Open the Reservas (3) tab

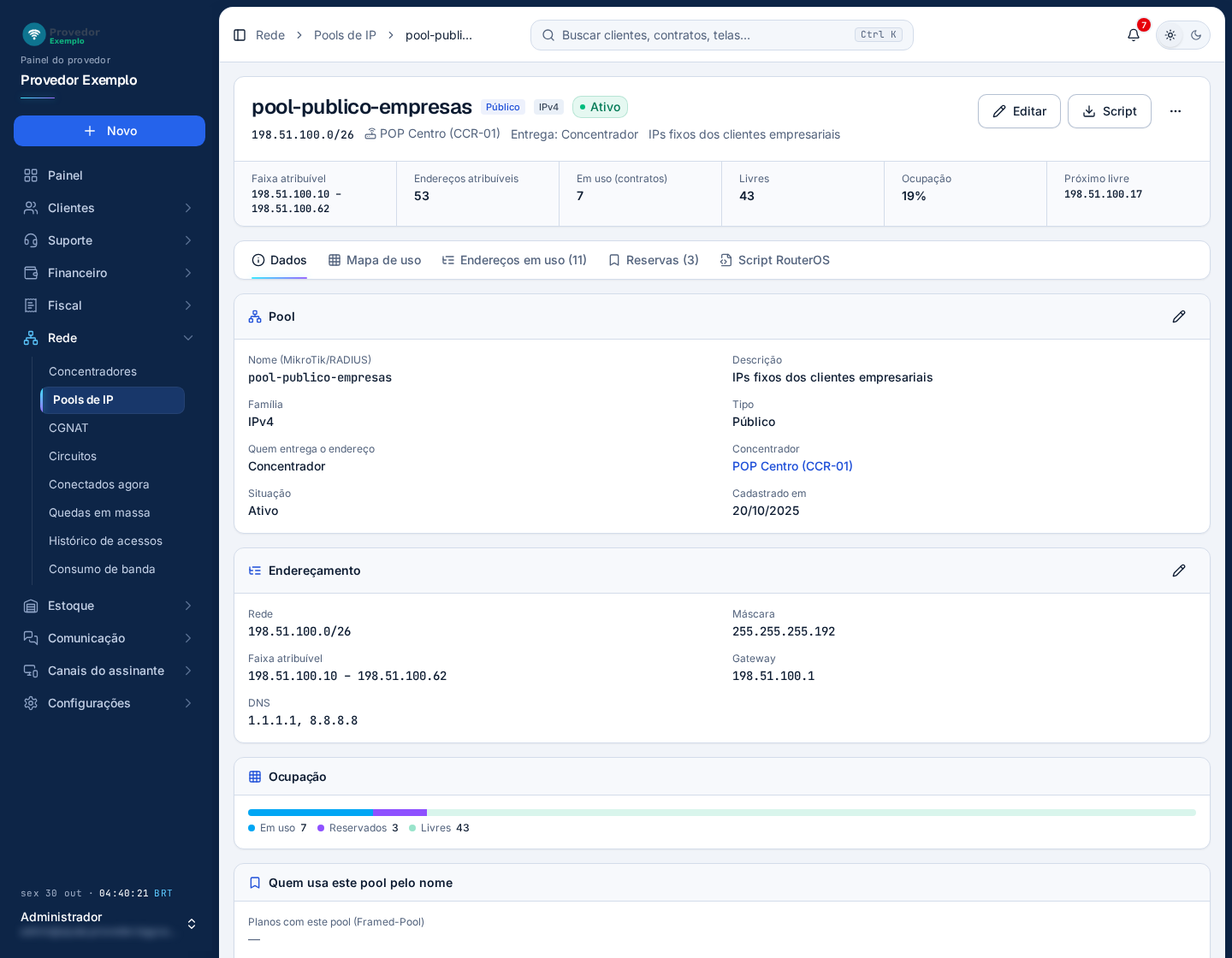[x=654, y=260]
